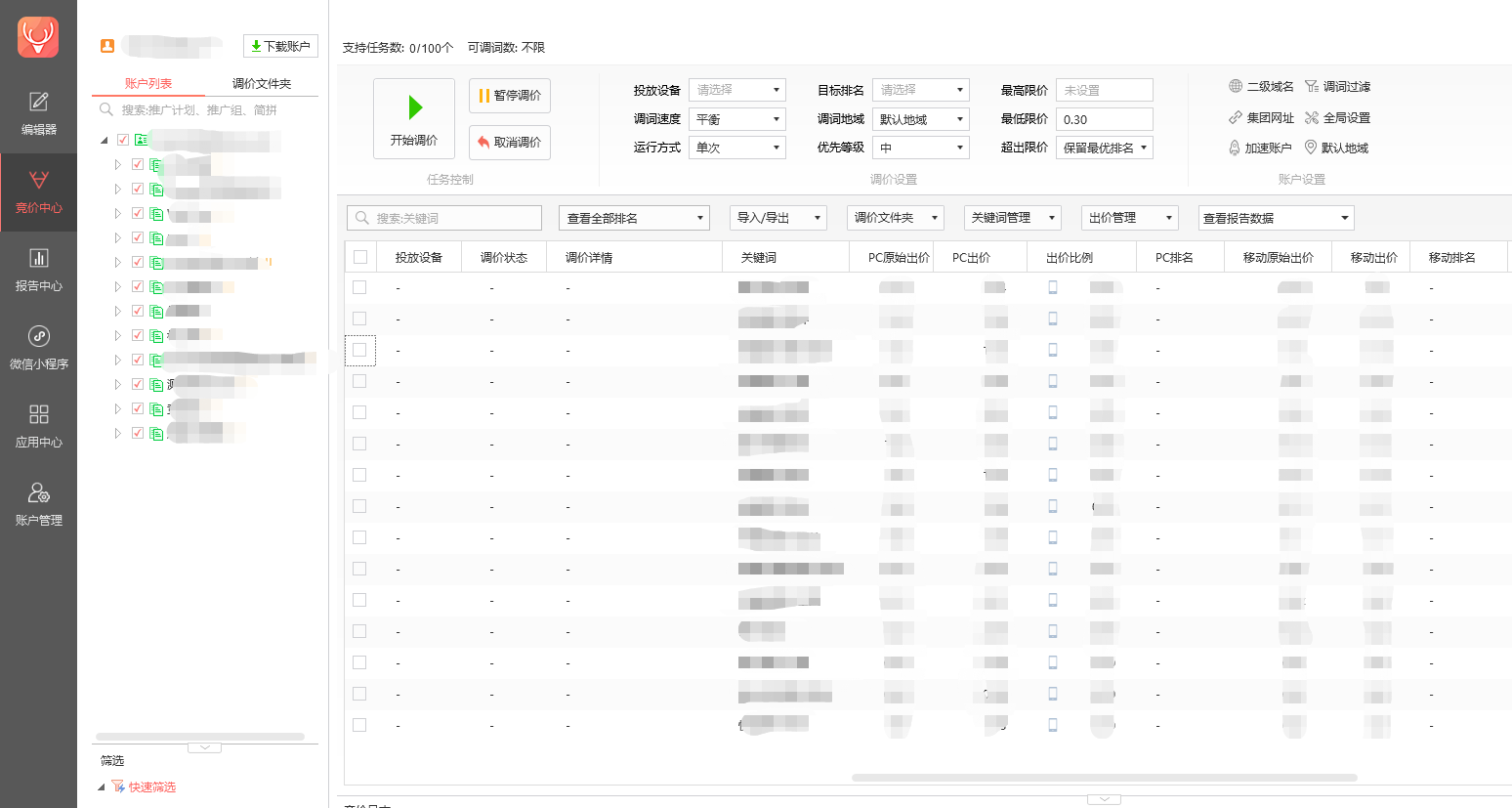The image size is (1512, 808).
Task: Click magnifier icon in the account search box
Action: [106, 109]
